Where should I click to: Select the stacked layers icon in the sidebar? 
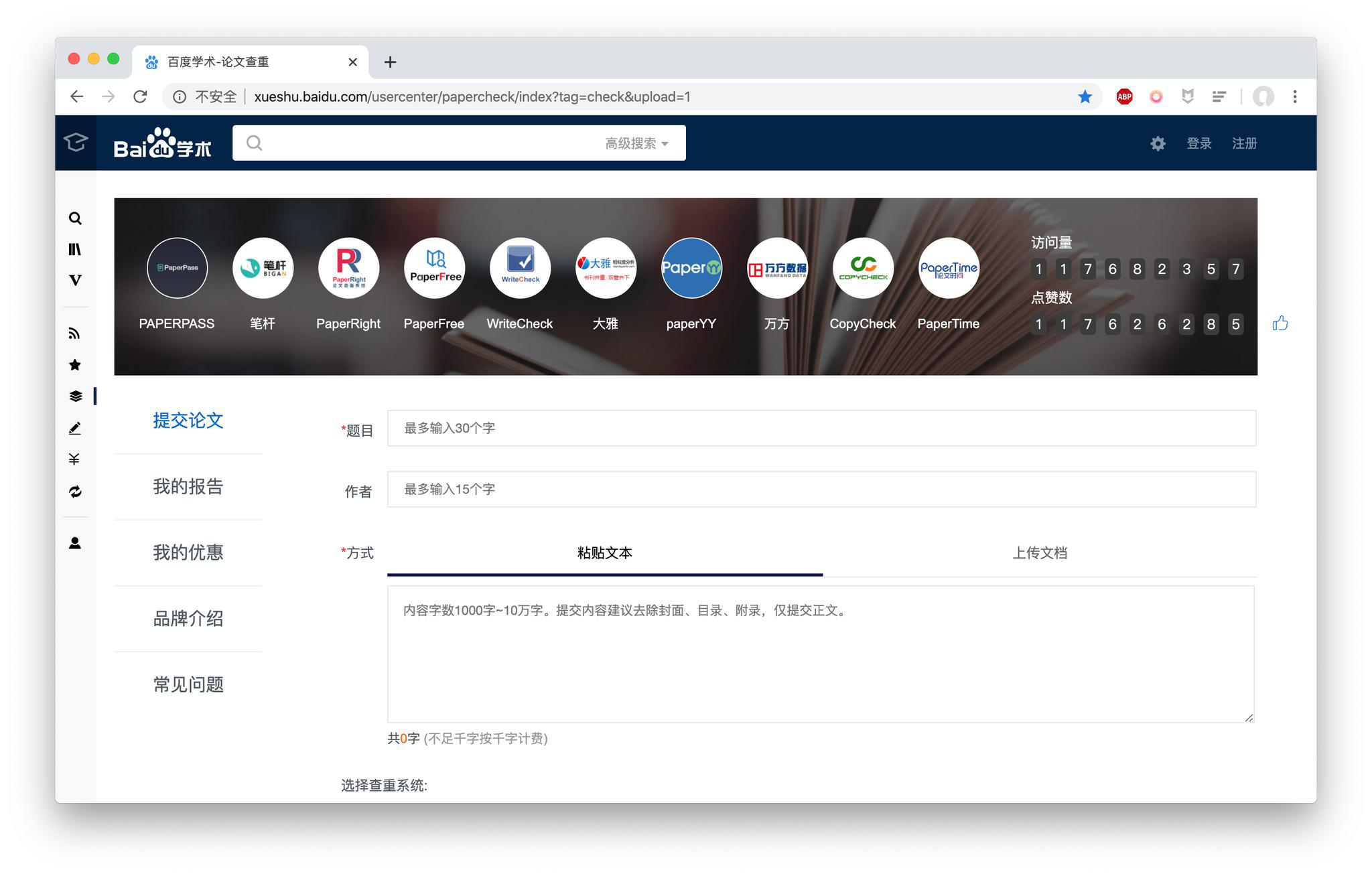[75, 396]
